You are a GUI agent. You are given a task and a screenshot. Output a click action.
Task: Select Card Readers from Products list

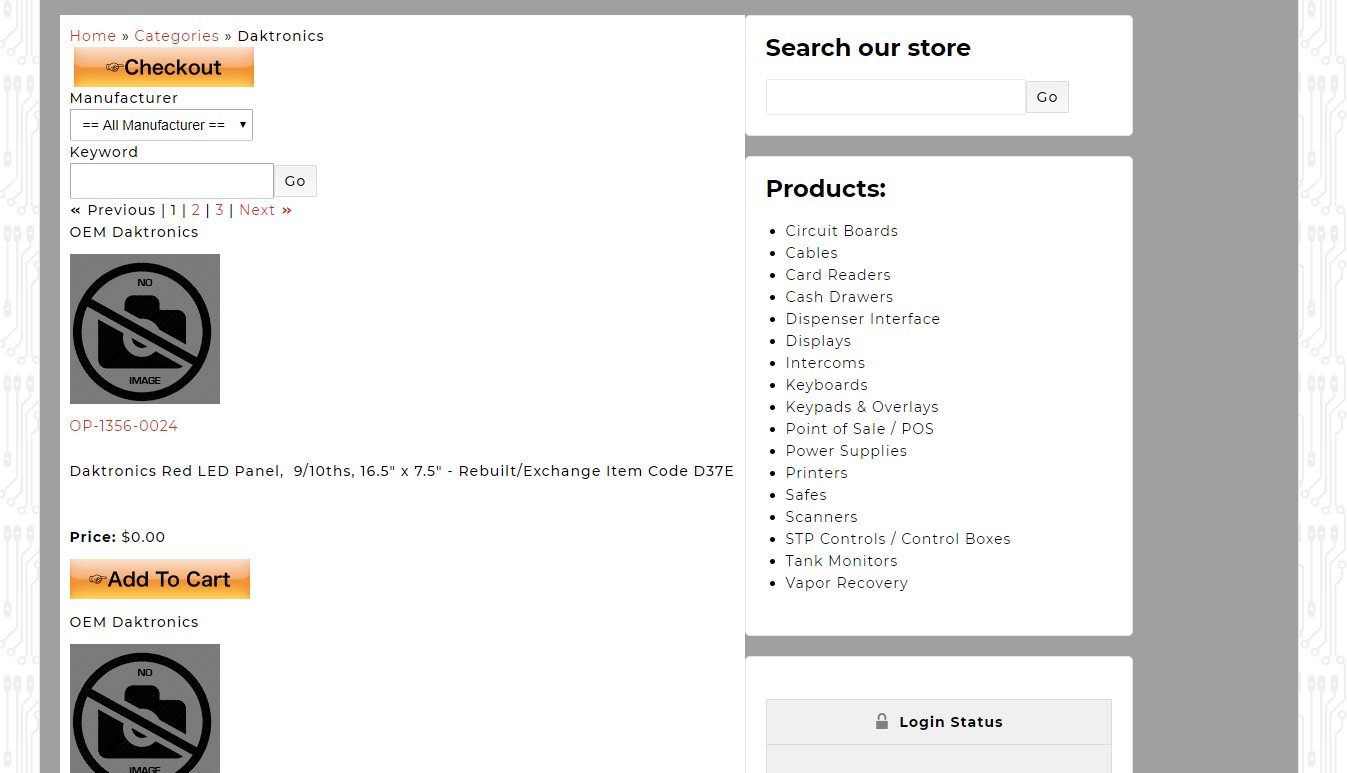[x=837, y=275]
